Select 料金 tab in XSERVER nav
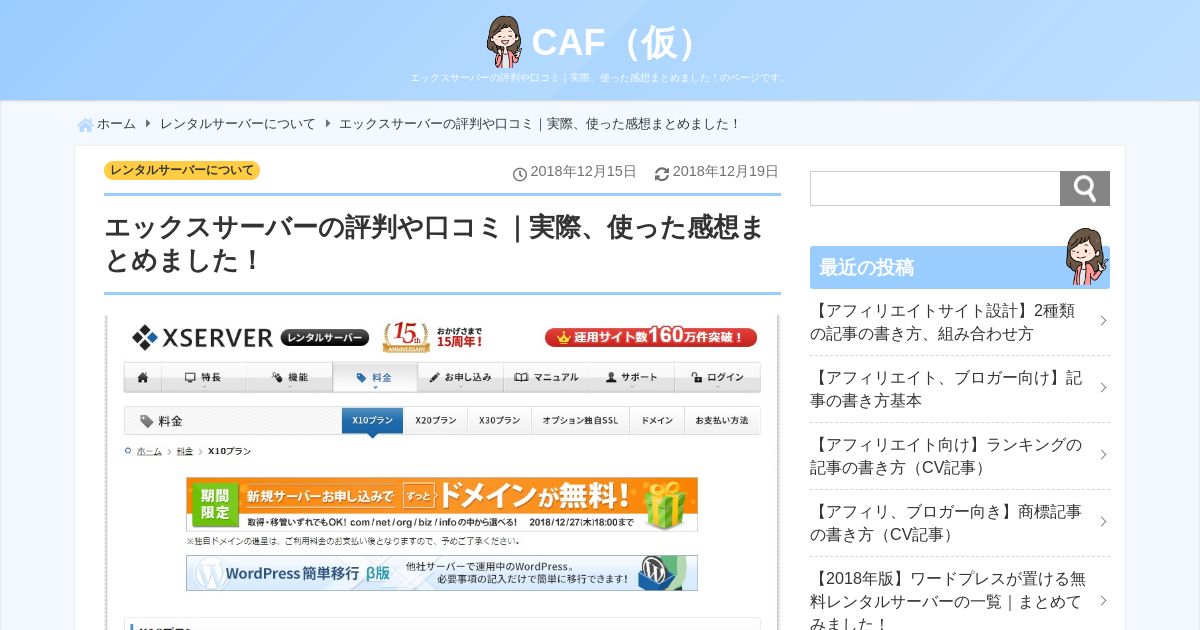Screen dimensions: 1200x630 click(x=374, y=377)
